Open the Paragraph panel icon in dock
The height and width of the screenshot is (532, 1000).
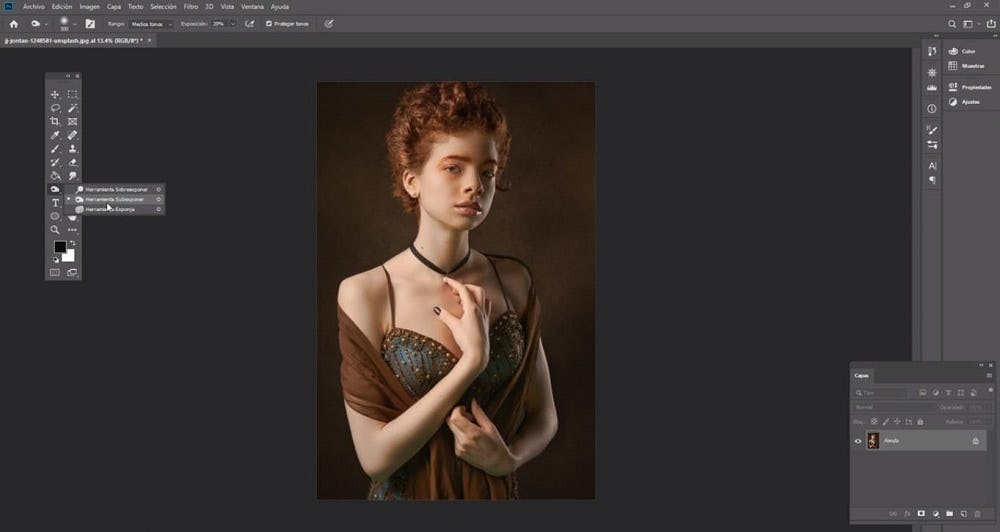tap(932, 181)
